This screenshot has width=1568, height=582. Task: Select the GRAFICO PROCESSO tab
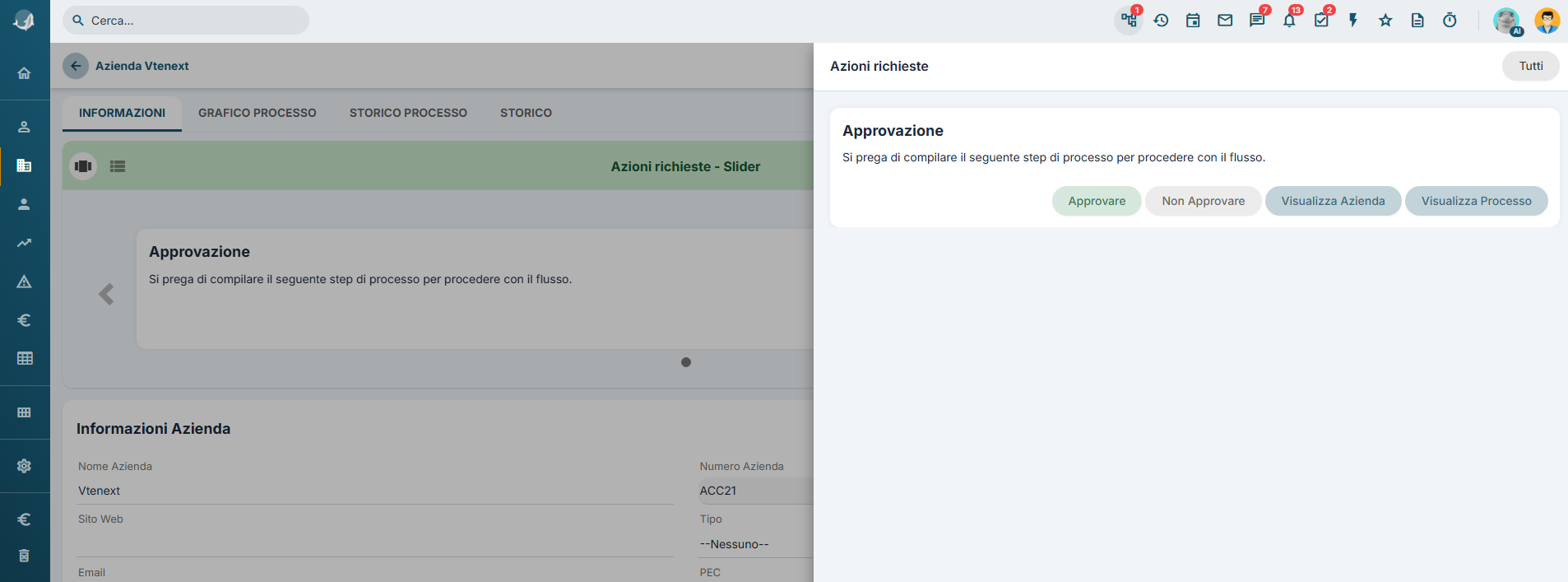[x=257, y=113]
